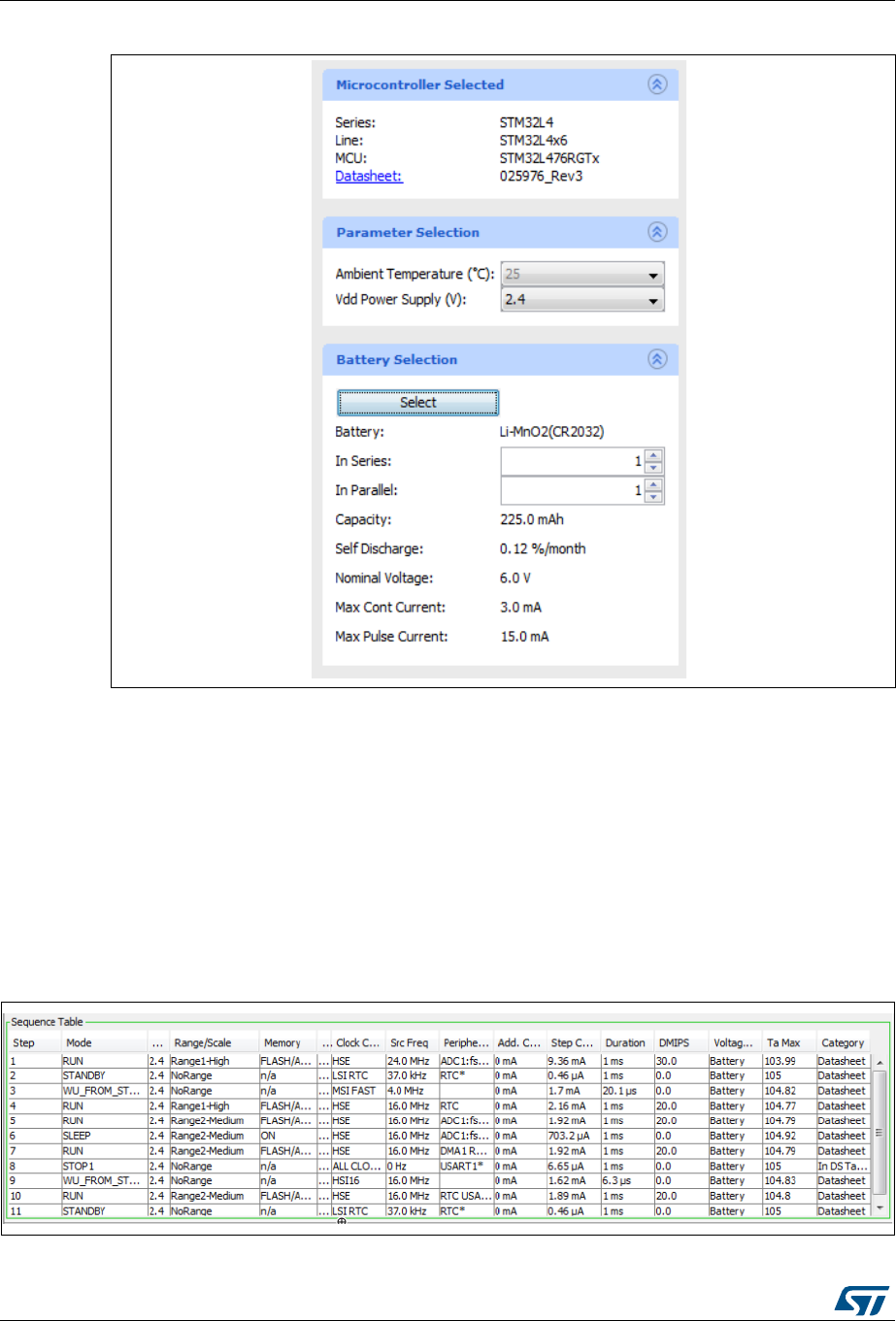The image size is (896, 1321).
Task: Open the Vdd Power Supply dropdown
Action: click(582, 300)
